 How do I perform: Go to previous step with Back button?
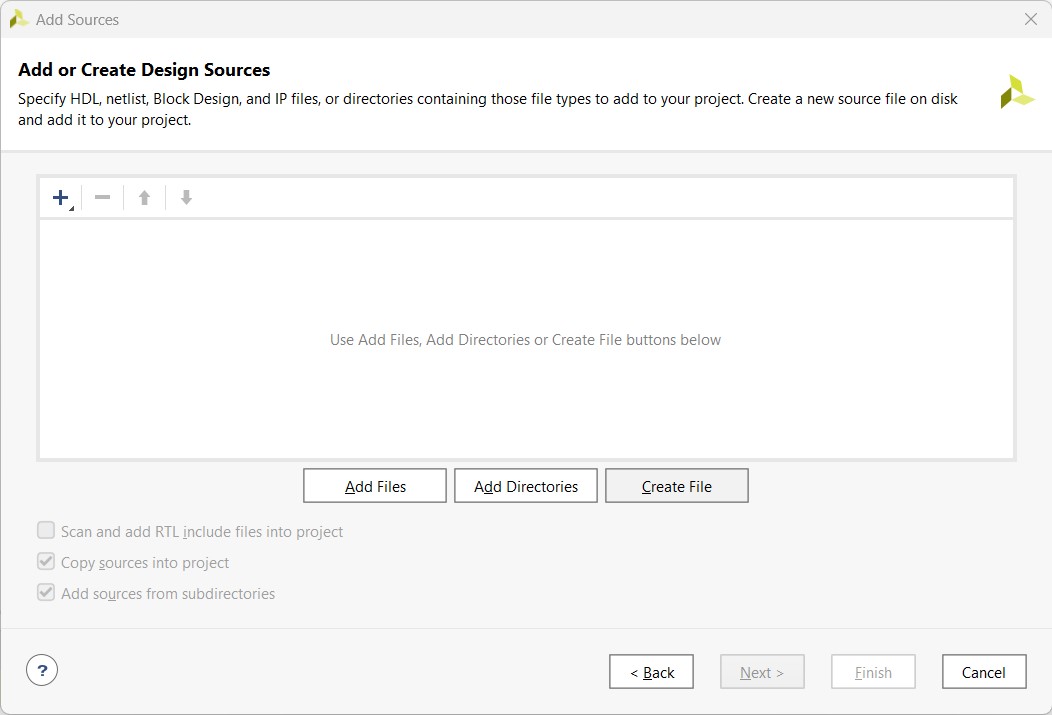651,671
